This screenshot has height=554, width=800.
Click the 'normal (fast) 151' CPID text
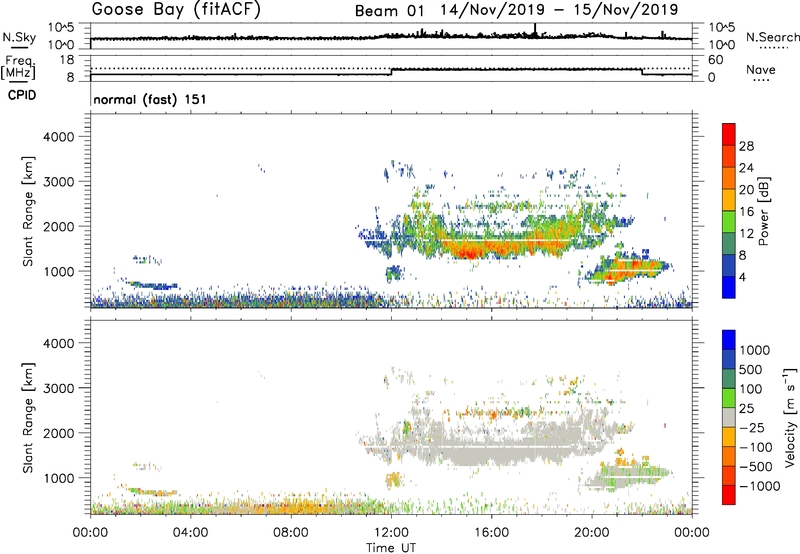pyautogui.click(x=150, y=99)
